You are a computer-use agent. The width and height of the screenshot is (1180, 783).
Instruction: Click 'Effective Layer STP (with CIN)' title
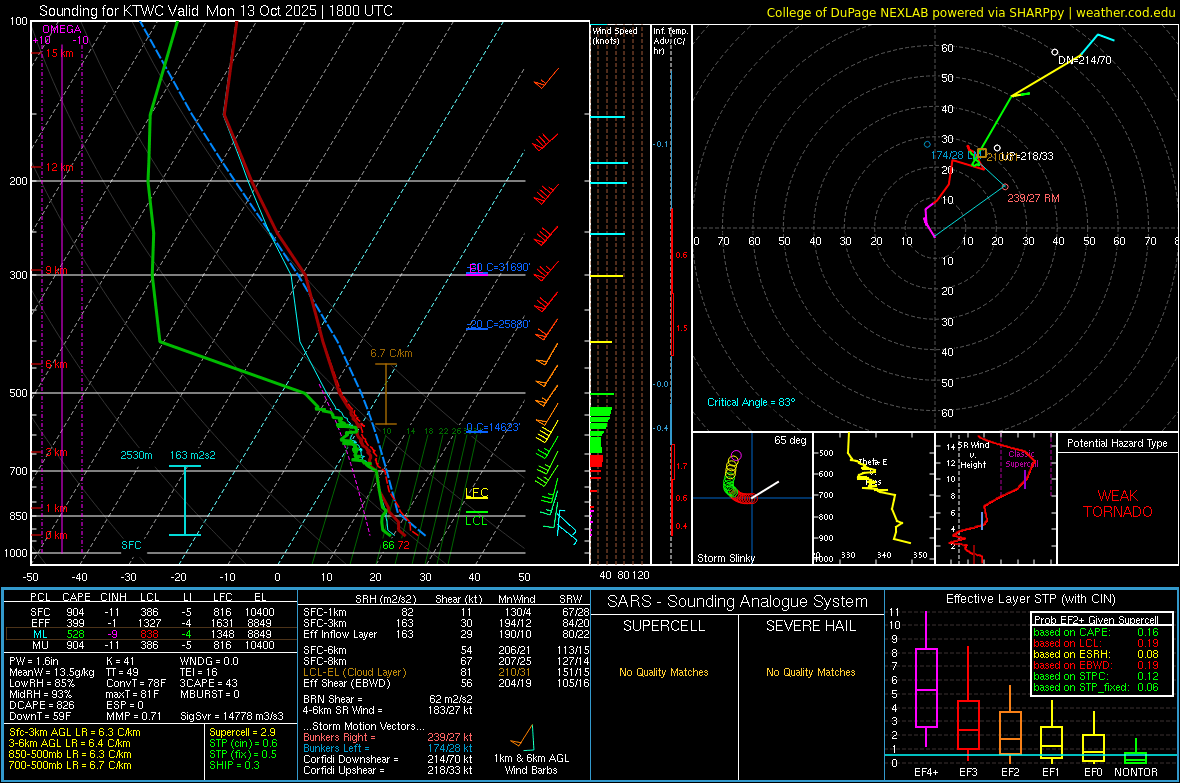click(x=1030, y=599)
